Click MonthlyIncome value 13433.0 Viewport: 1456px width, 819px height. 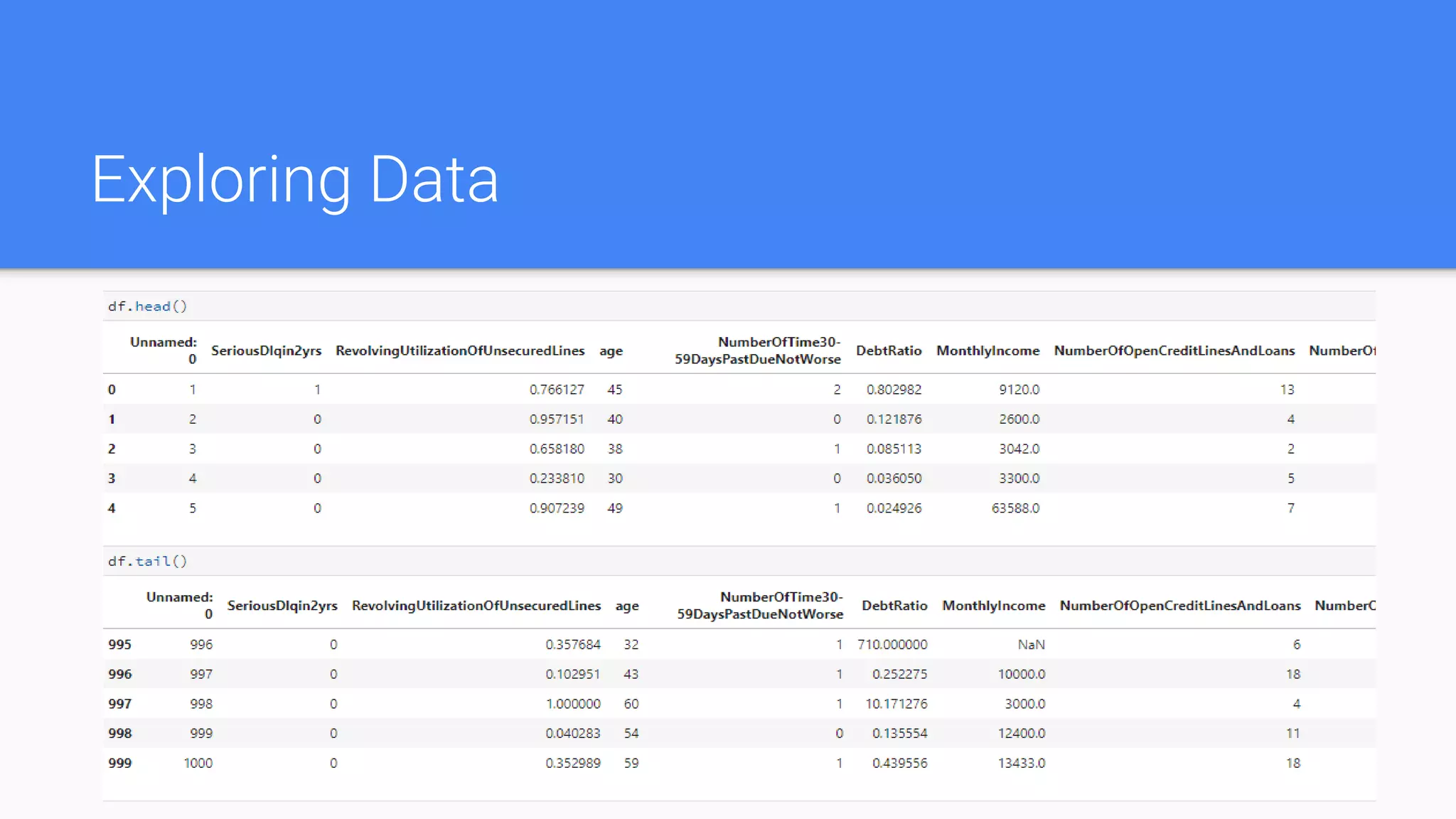(x=1022, y=764)
